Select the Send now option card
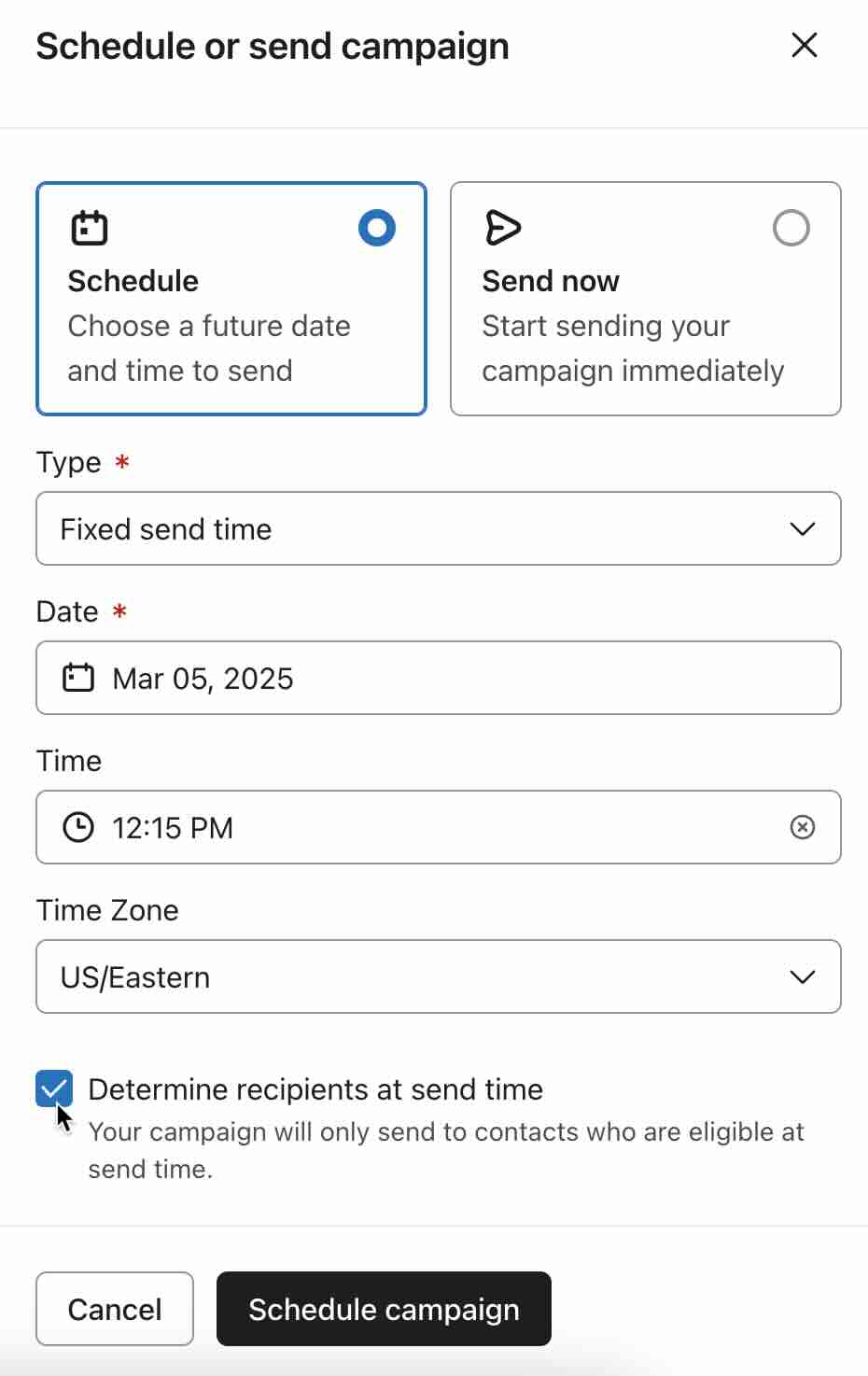 [x=644, y=299]
